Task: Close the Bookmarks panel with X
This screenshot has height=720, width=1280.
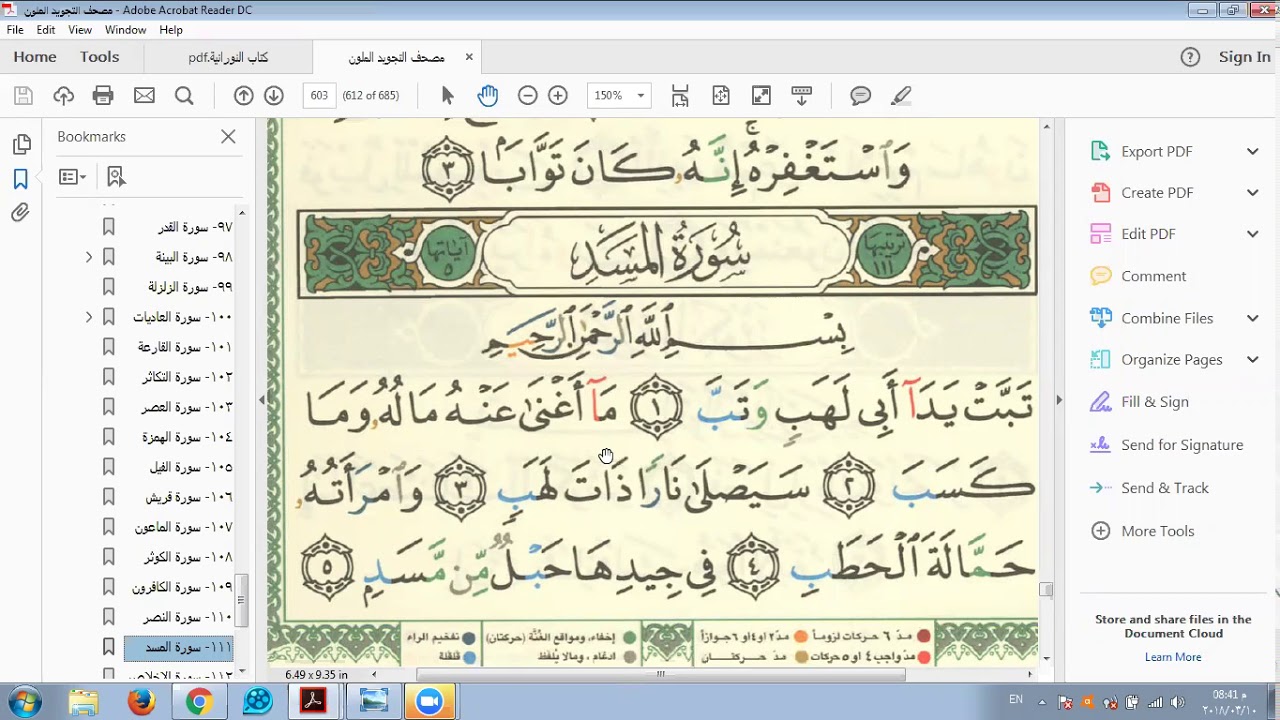Action: pos(228,136)
